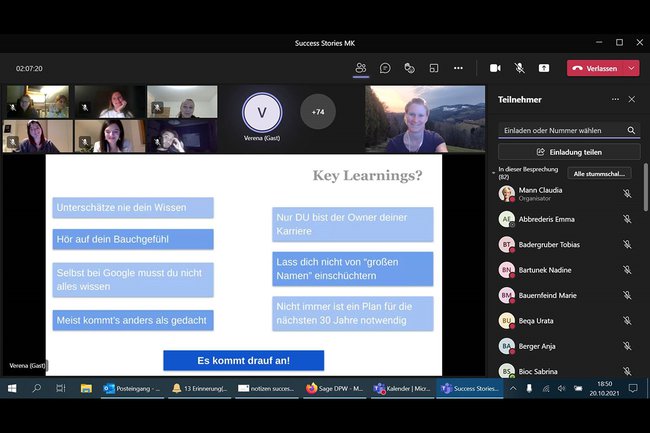This screenshot has height=433, width=650.
Task: Open dropdown arrow beside Verlassen button
Action: pos(632,68)
